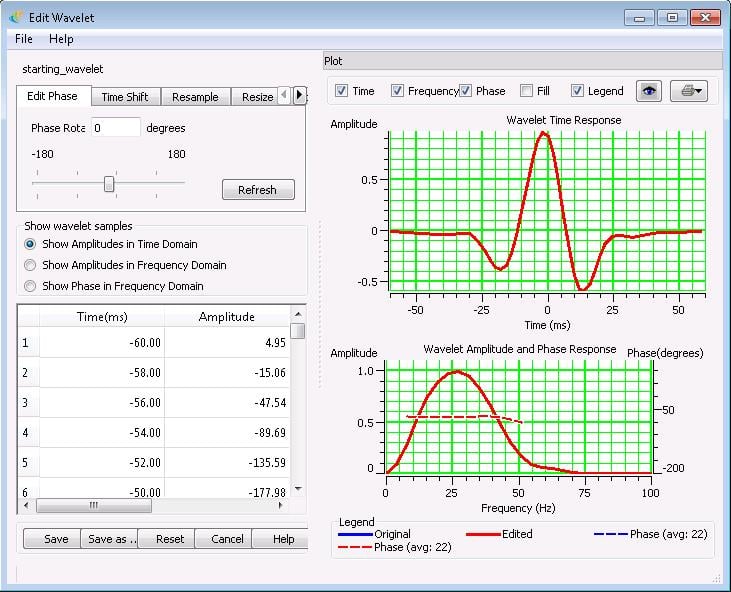Click the Edited legend entry
The height and width of the screenshot is (592, 731).
[499, 534]
